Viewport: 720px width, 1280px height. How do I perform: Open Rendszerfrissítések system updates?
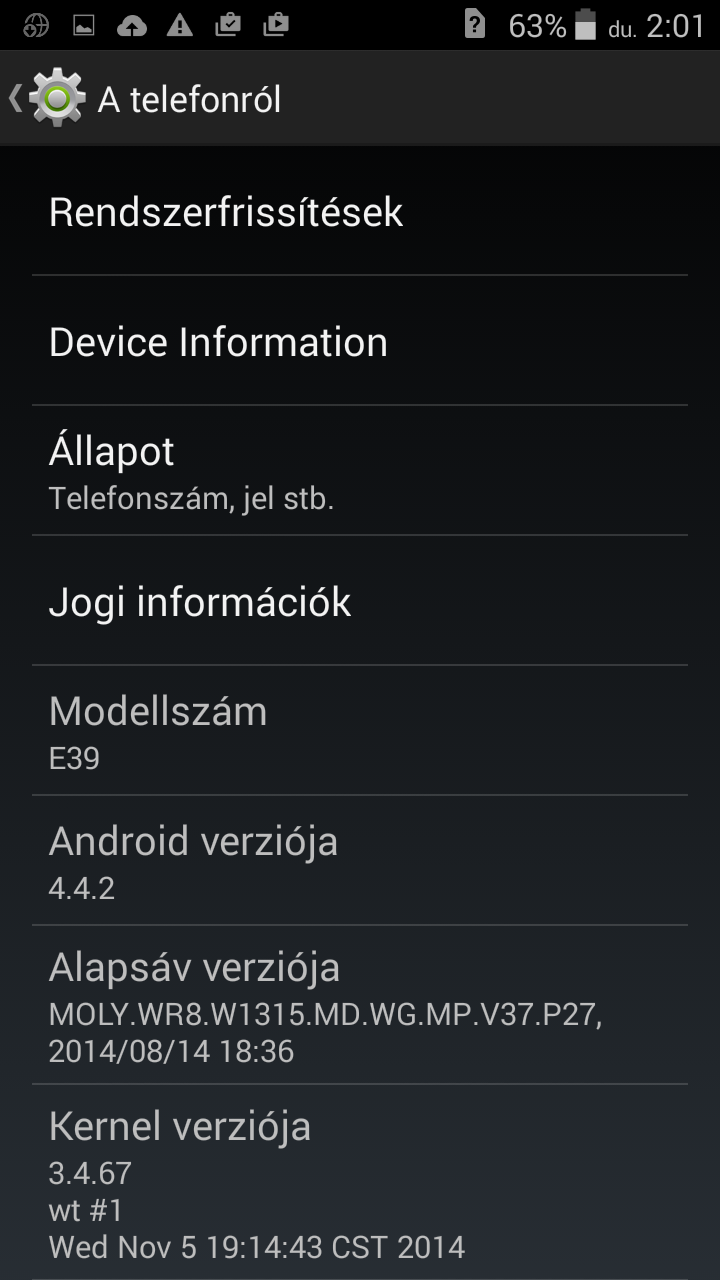click(x=360, y=211)
